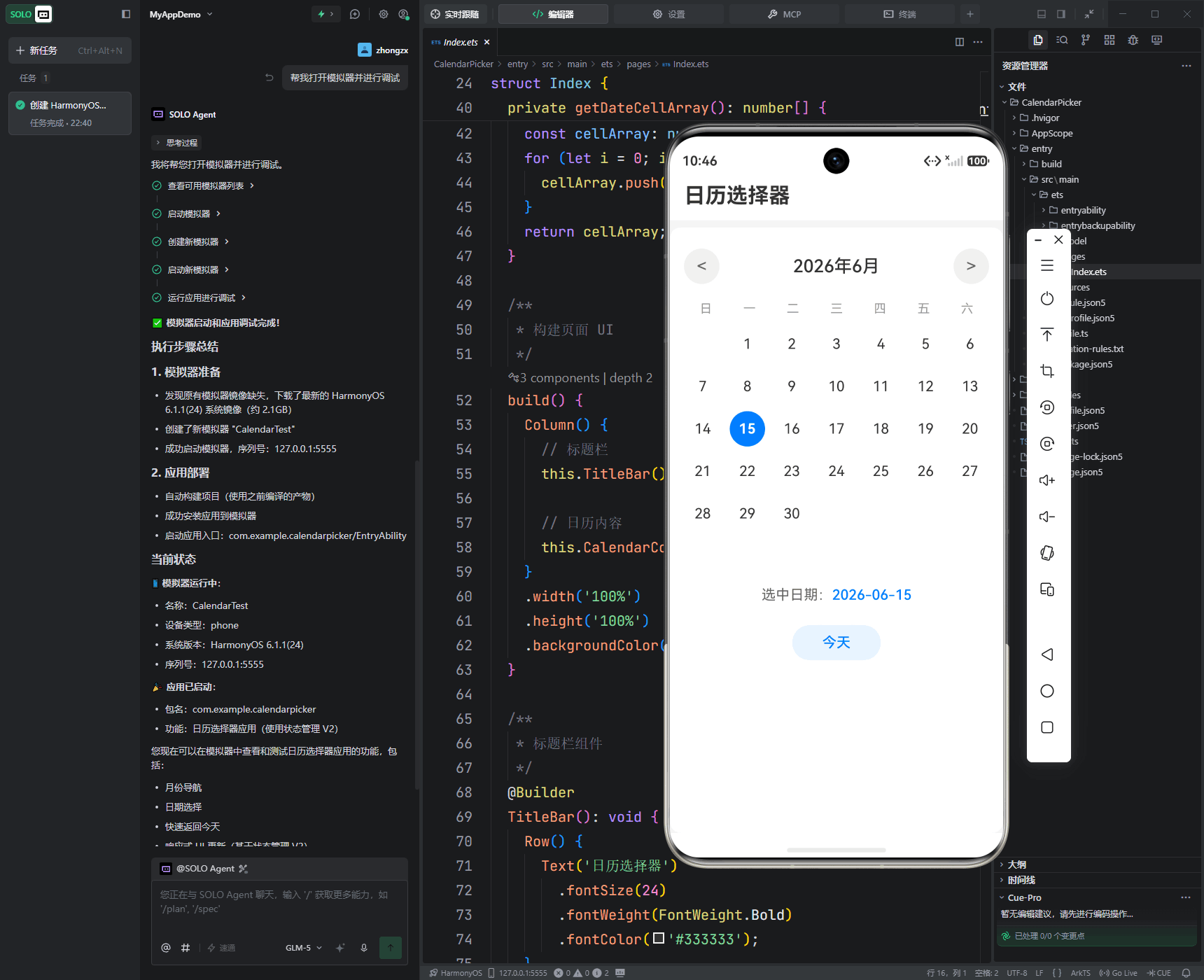The width and height of the screenshot is (1204, 980).
Task: Expand AppScope folder in explorer
Action: click(x=1051, y=133)
